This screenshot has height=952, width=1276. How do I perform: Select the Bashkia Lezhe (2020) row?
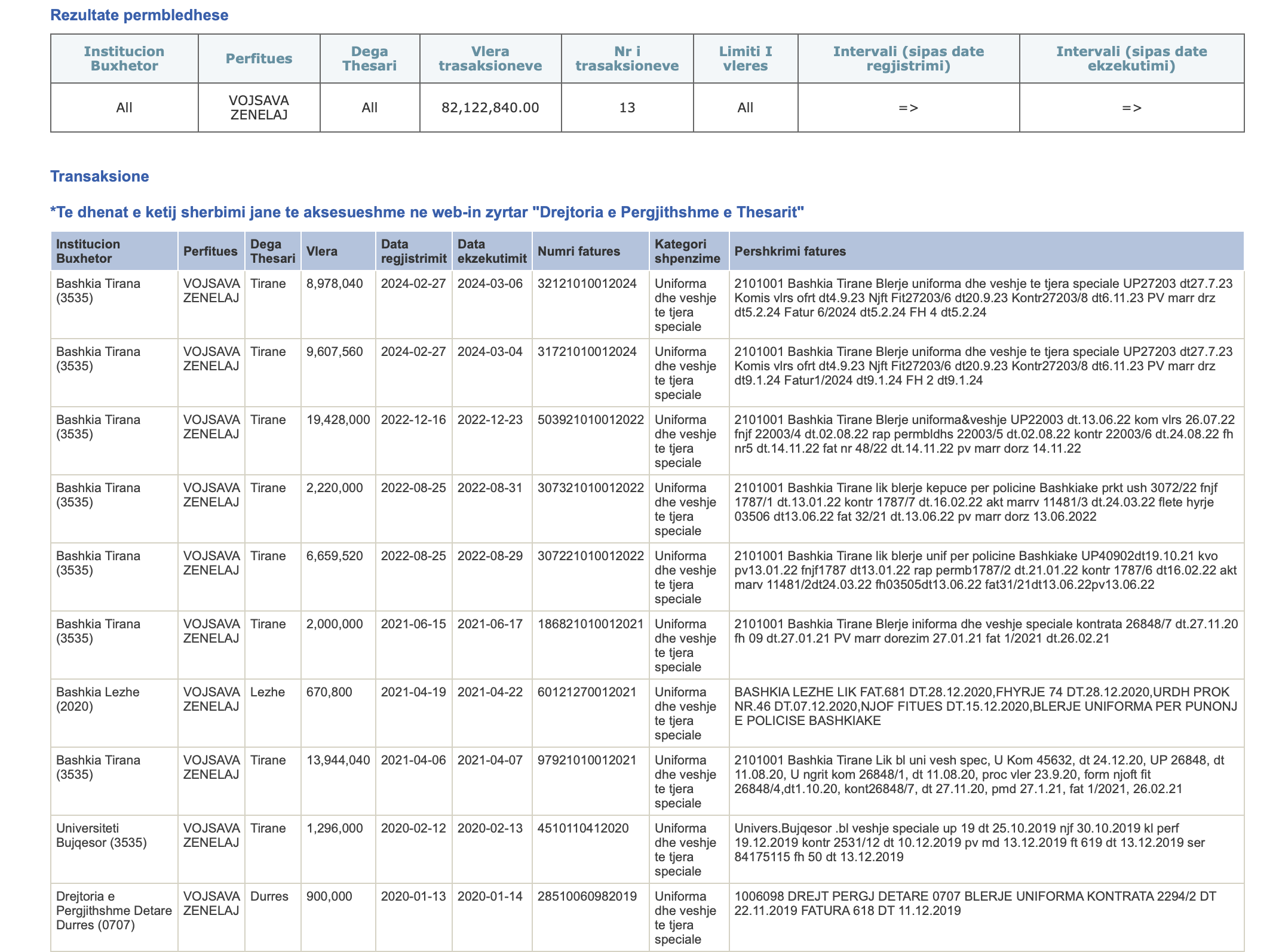click(x=97, y=699)
